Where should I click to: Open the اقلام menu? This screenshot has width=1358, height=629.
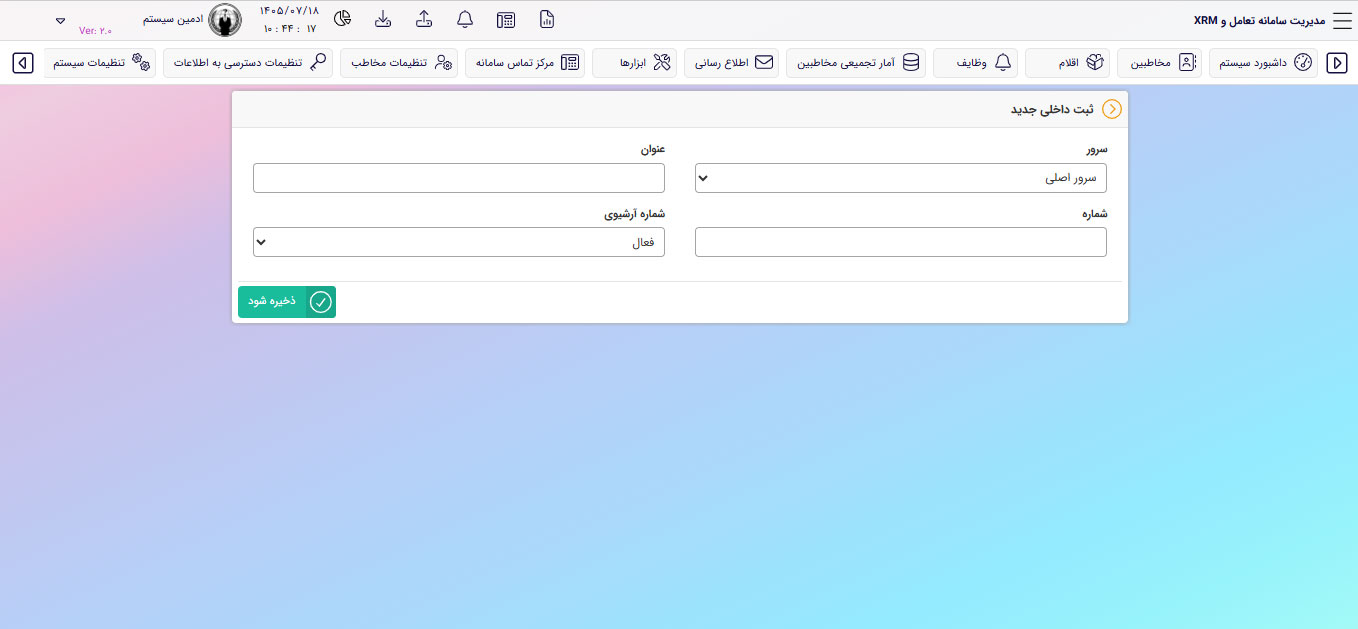(x=1068, y=63)
